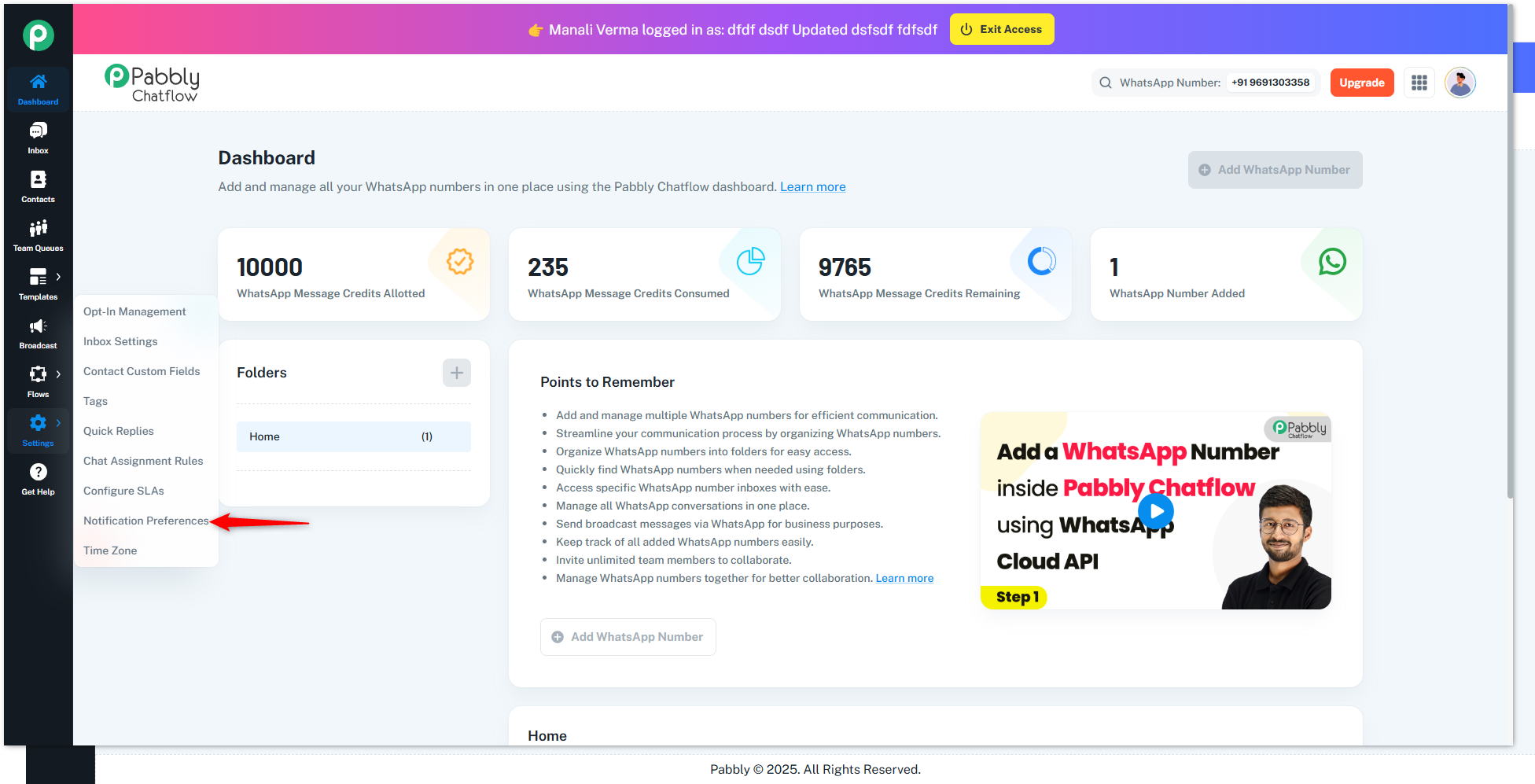
Task: Open the Flows sidebar icon
Action: (38, 374)
